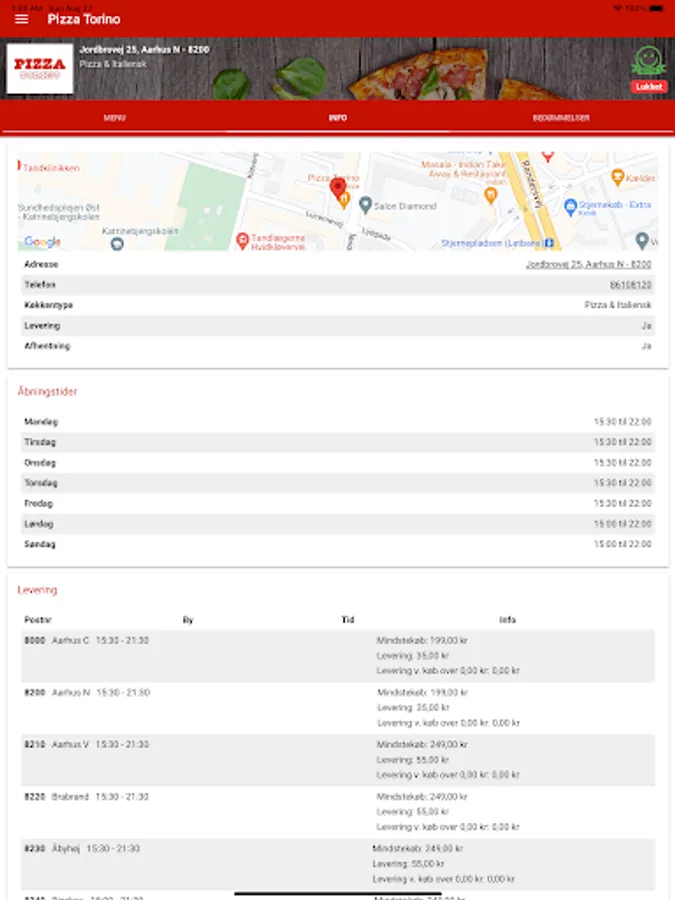Select the Onsdag opening hours row
This screenshot has height=900, width=675.
(x=338, y=463)
